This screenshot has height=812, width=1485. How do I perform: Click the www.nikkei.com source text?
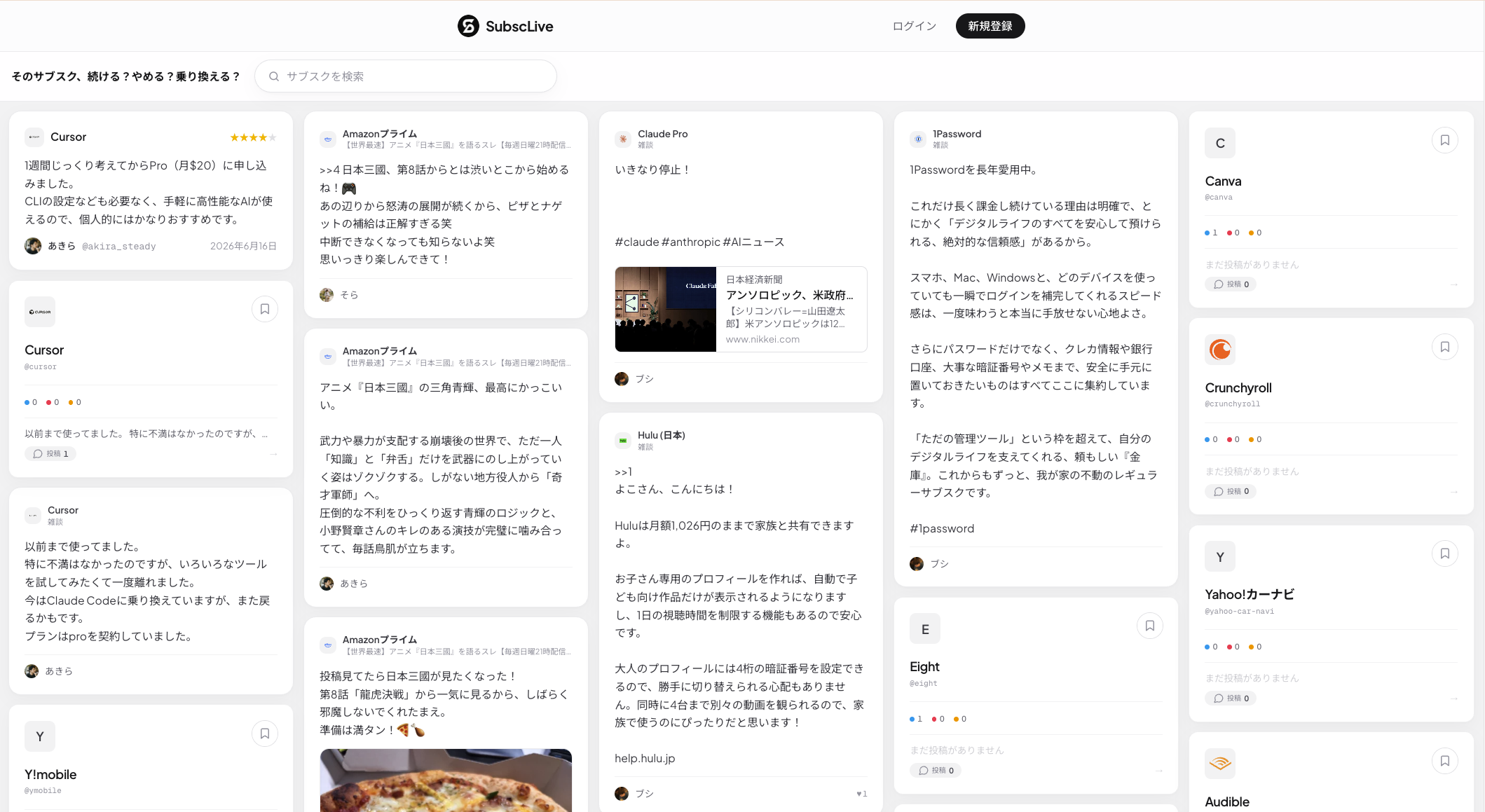[762, 340]
